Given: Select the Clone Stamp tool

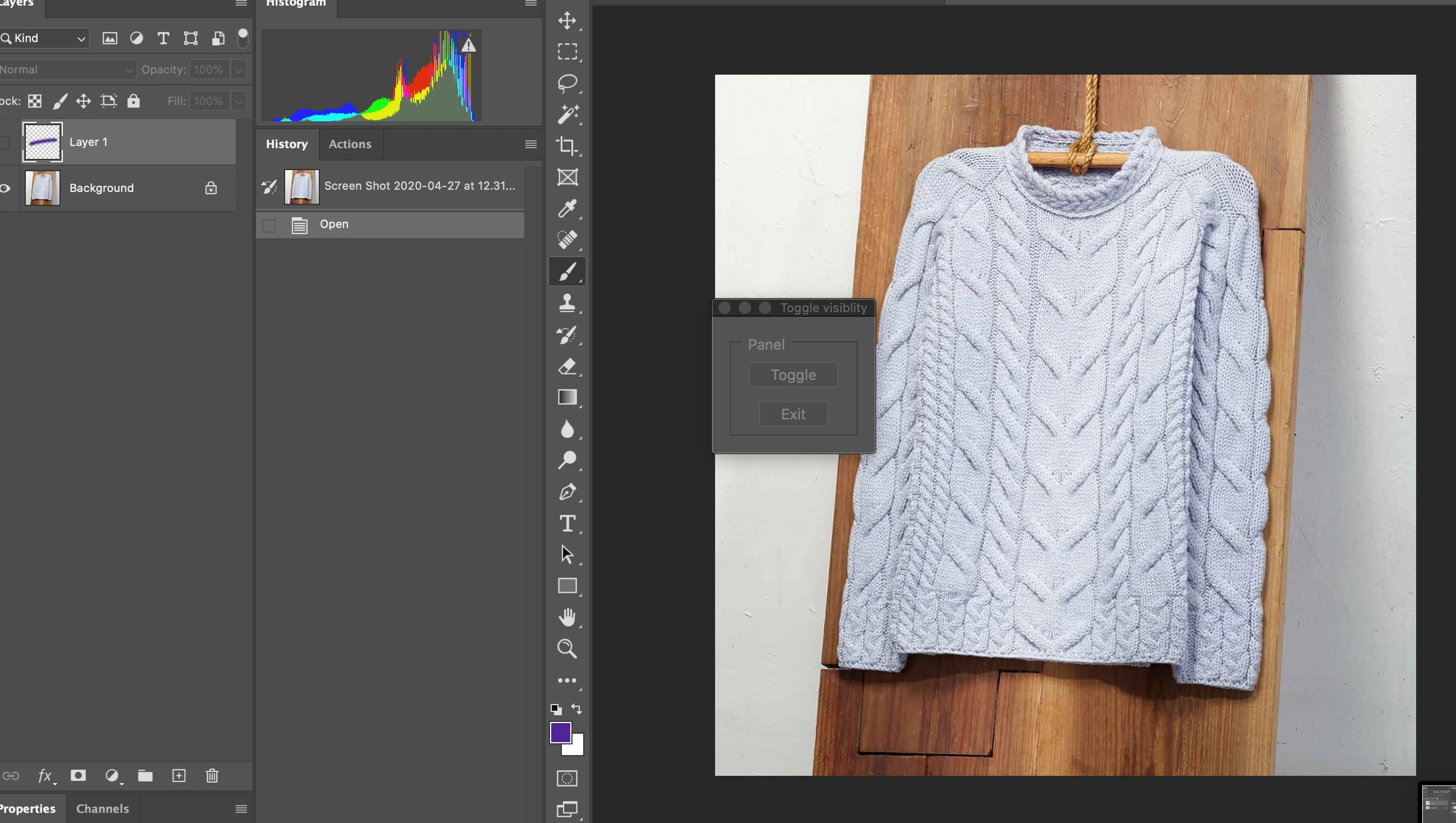Looking at the screenshot, I should click(x=567, y=303).
